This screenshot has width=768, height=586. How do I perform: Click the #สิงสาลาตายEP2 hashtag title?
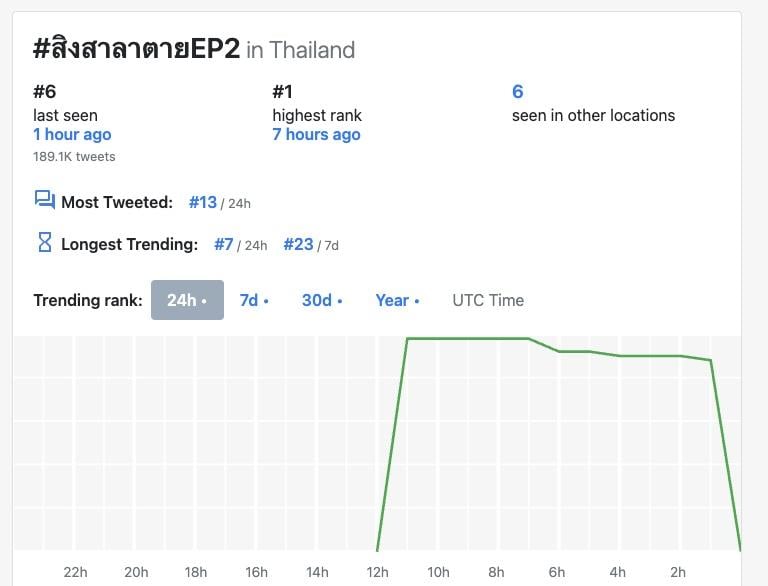[x=136, y=49]
